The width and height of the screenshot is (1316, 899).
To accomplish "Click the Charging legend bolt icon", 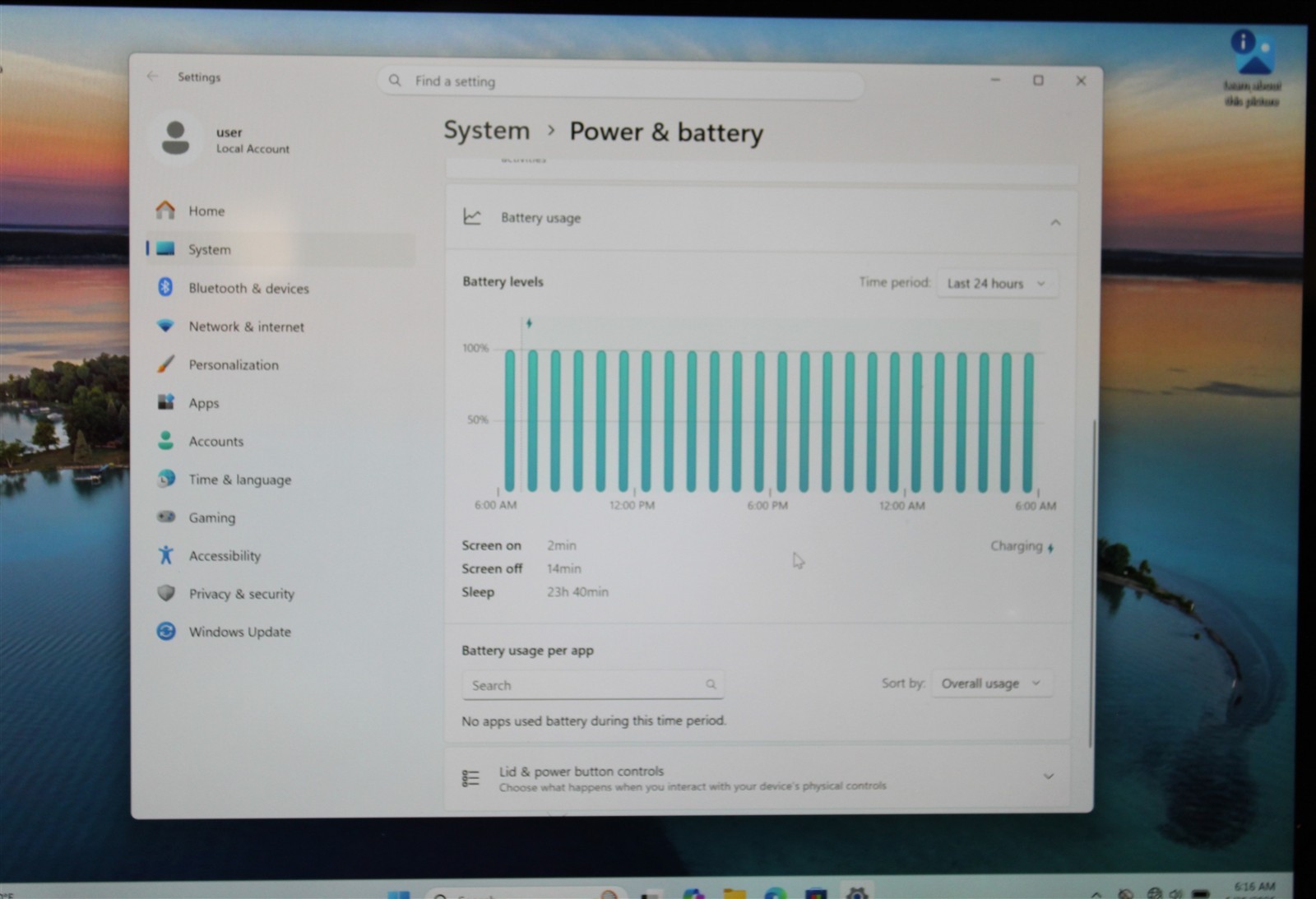I will pos(1050,548).
